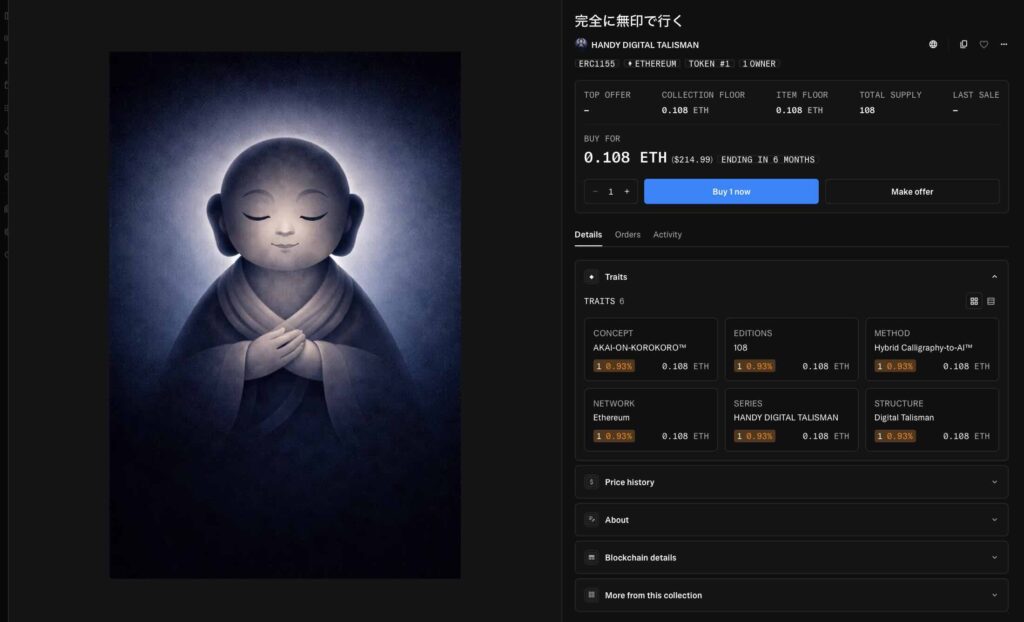Click the Make offer button
Viewport: 1024px width, 622px height.
click(x=911, y=191)
